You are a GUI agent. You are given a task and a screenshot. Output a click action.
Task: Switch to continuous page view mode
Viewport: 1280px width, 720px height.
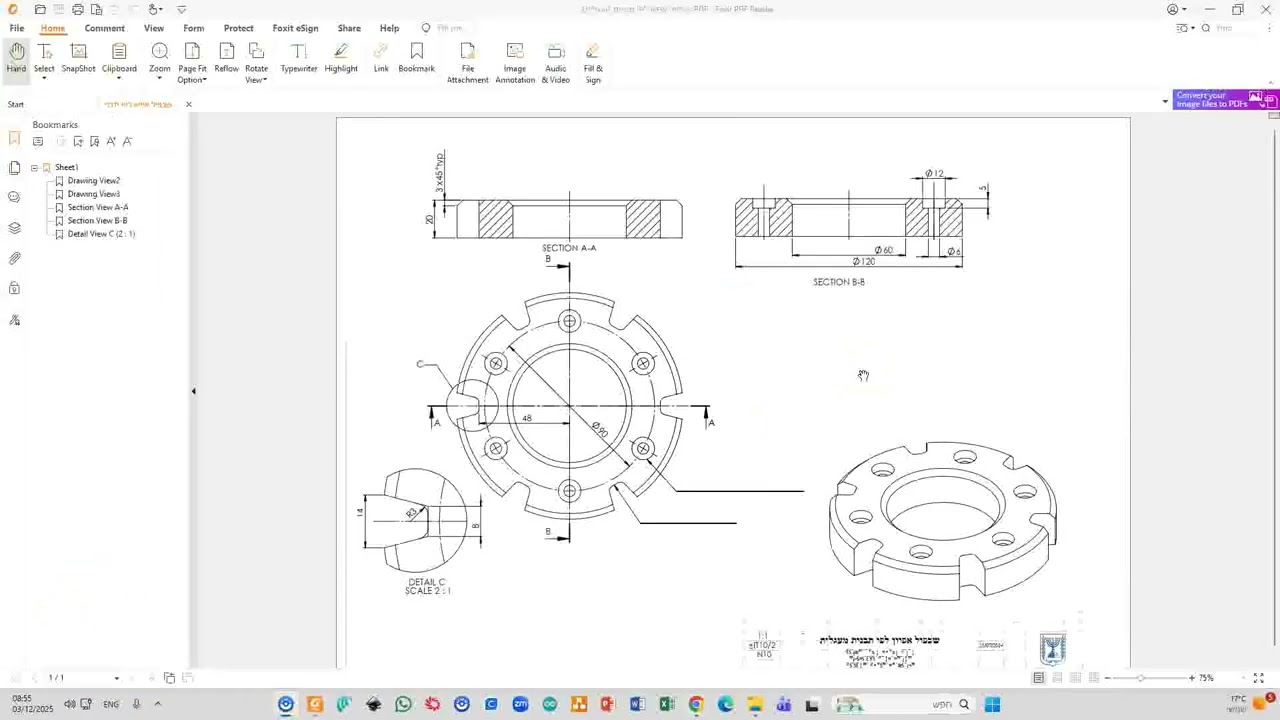point(1057,678)
